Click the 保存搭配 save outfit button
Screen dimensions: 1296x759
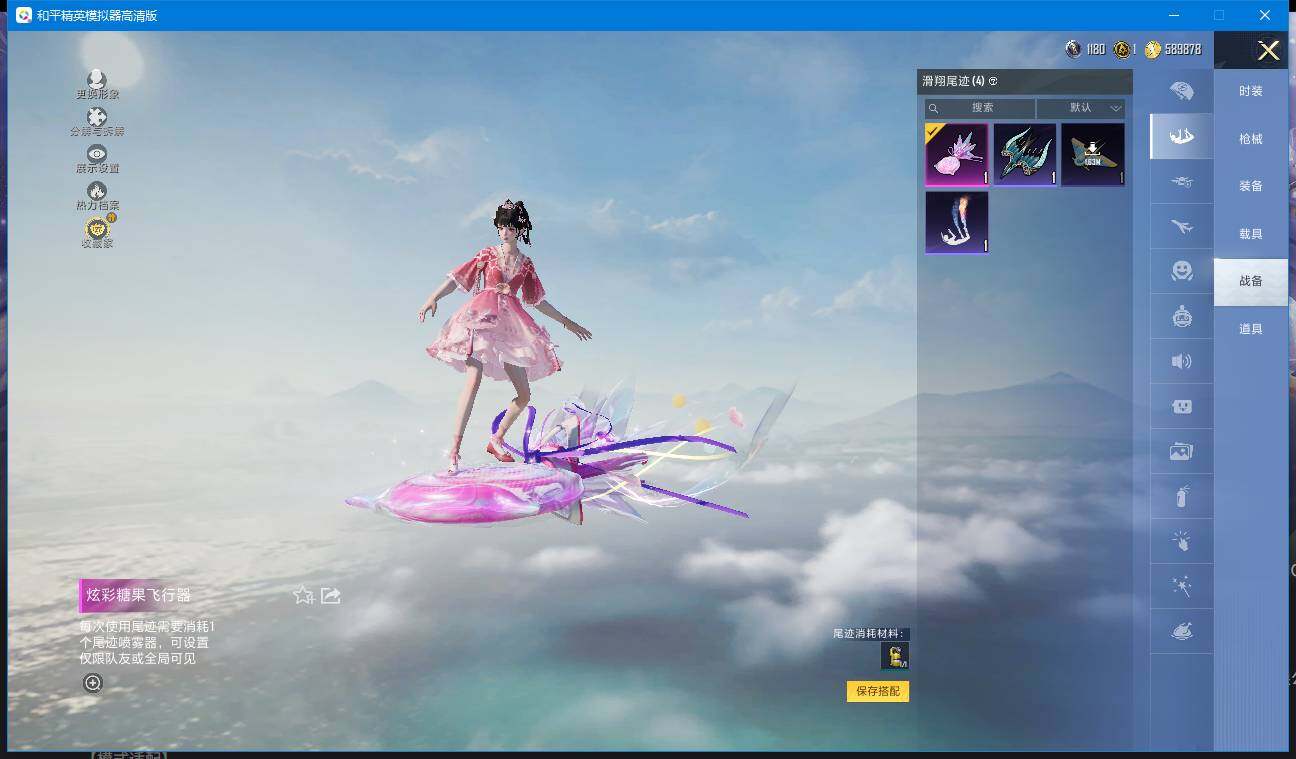(878, 691)
